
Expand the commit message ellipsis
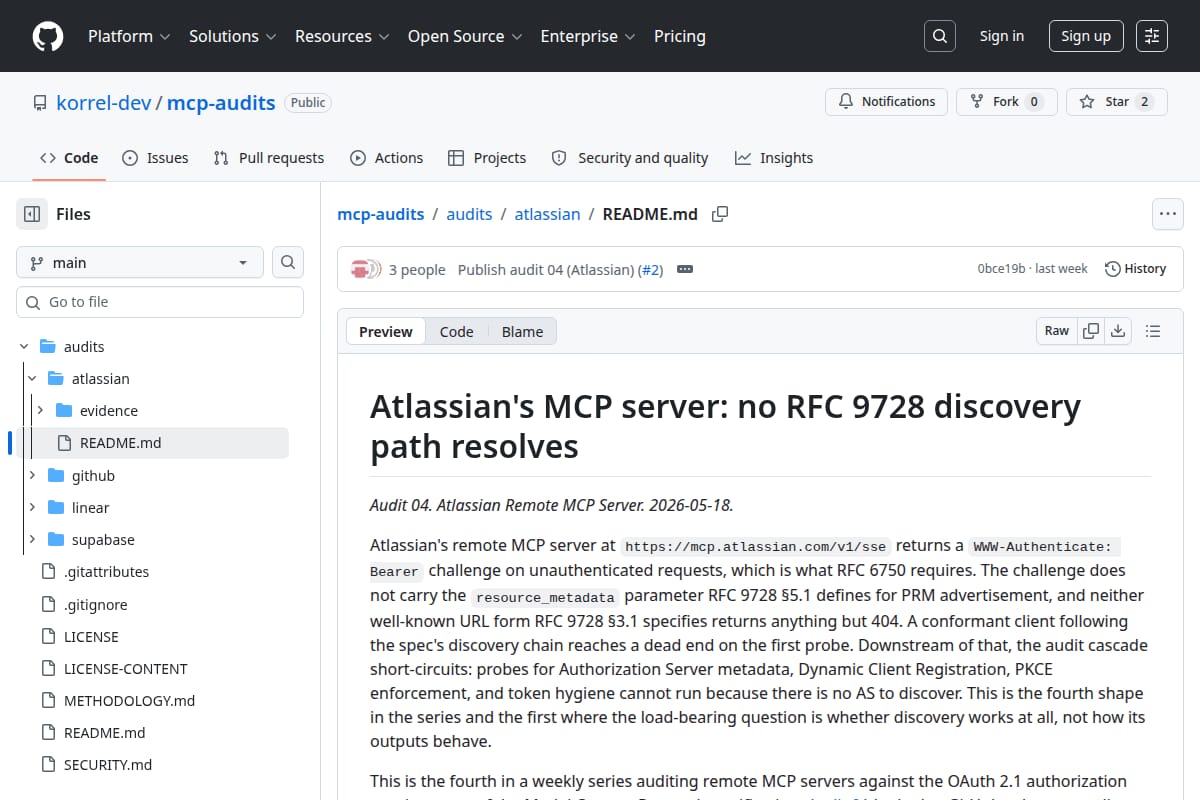685,269
